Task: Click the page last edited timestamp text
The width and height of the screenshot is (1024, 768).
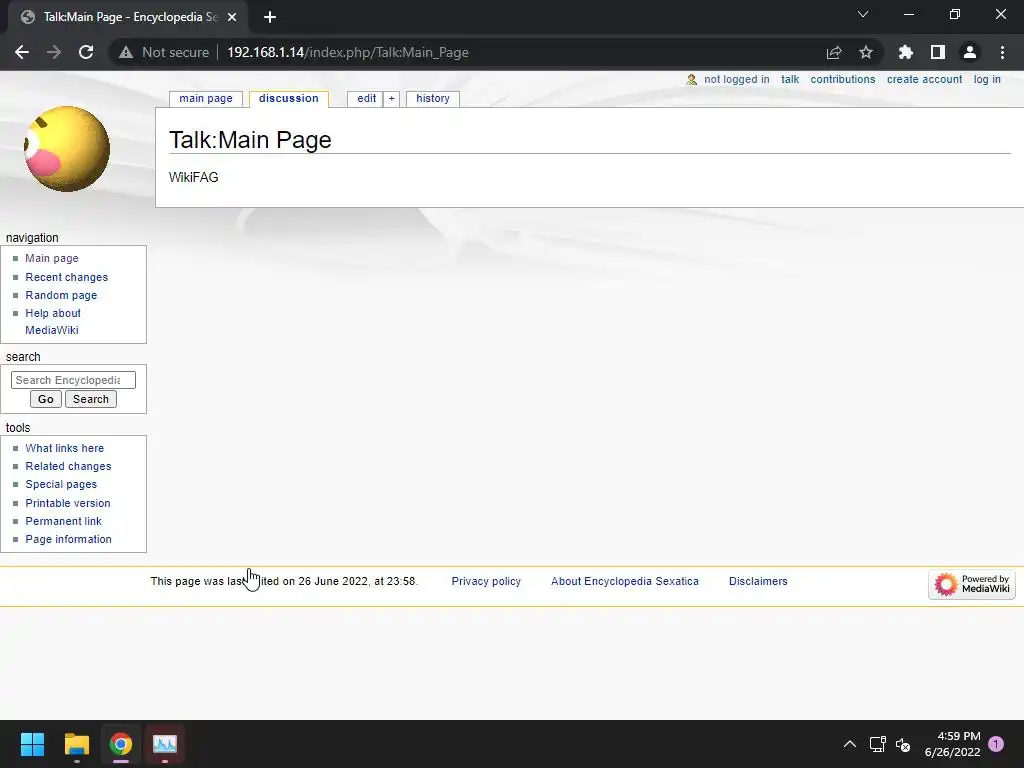Action: [x=284, y=581]
